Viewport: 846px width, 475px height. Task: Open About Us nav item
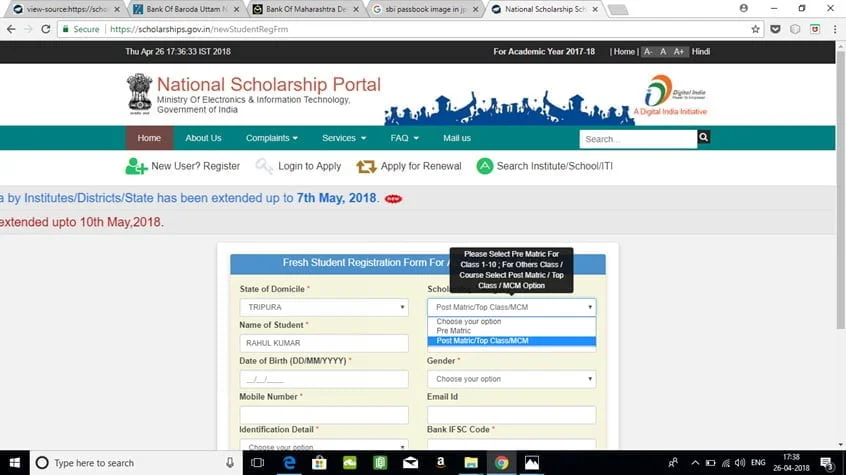tap(203, 138)
